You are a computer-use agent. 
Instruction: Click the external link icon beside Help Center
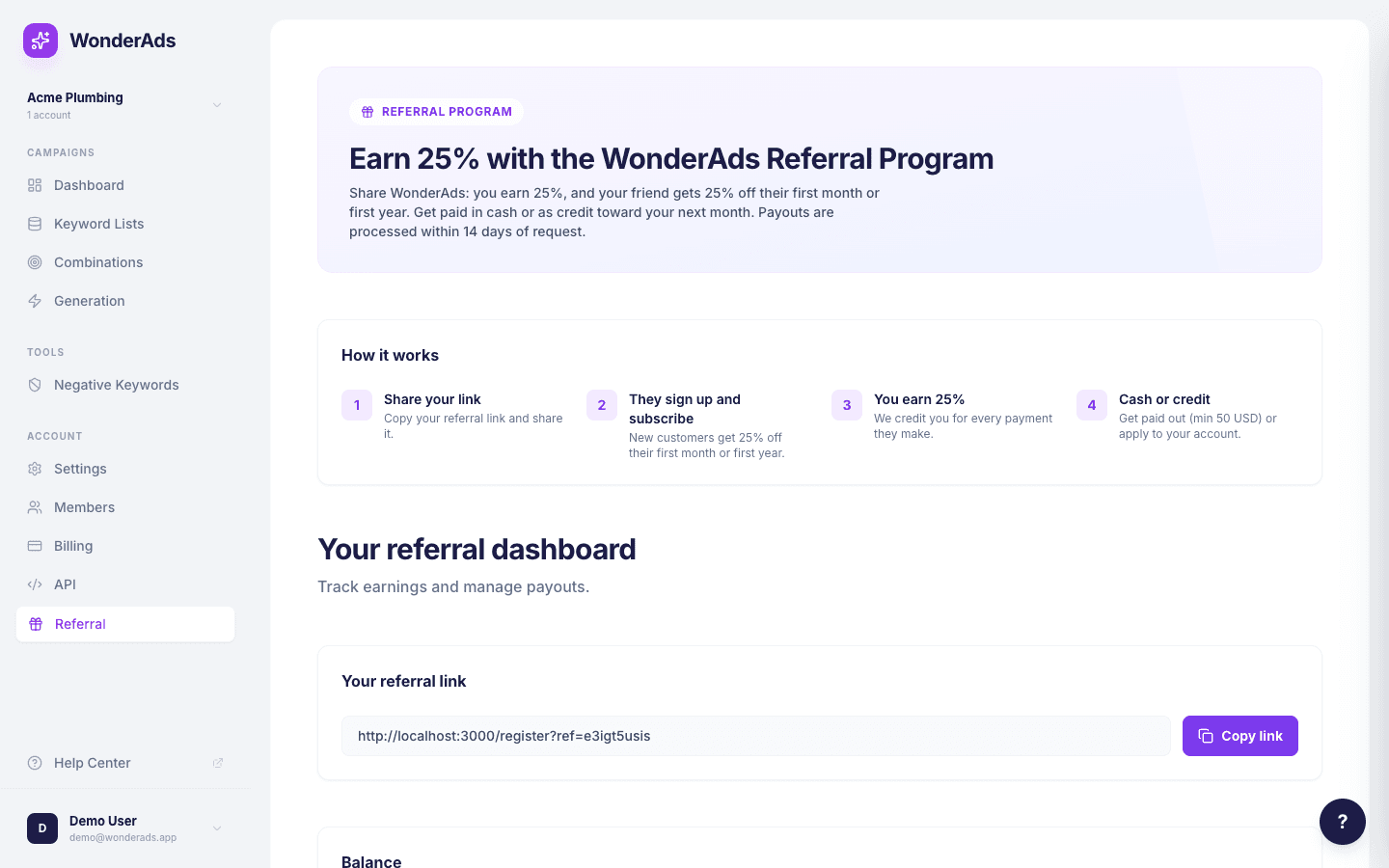coord(218,762)
